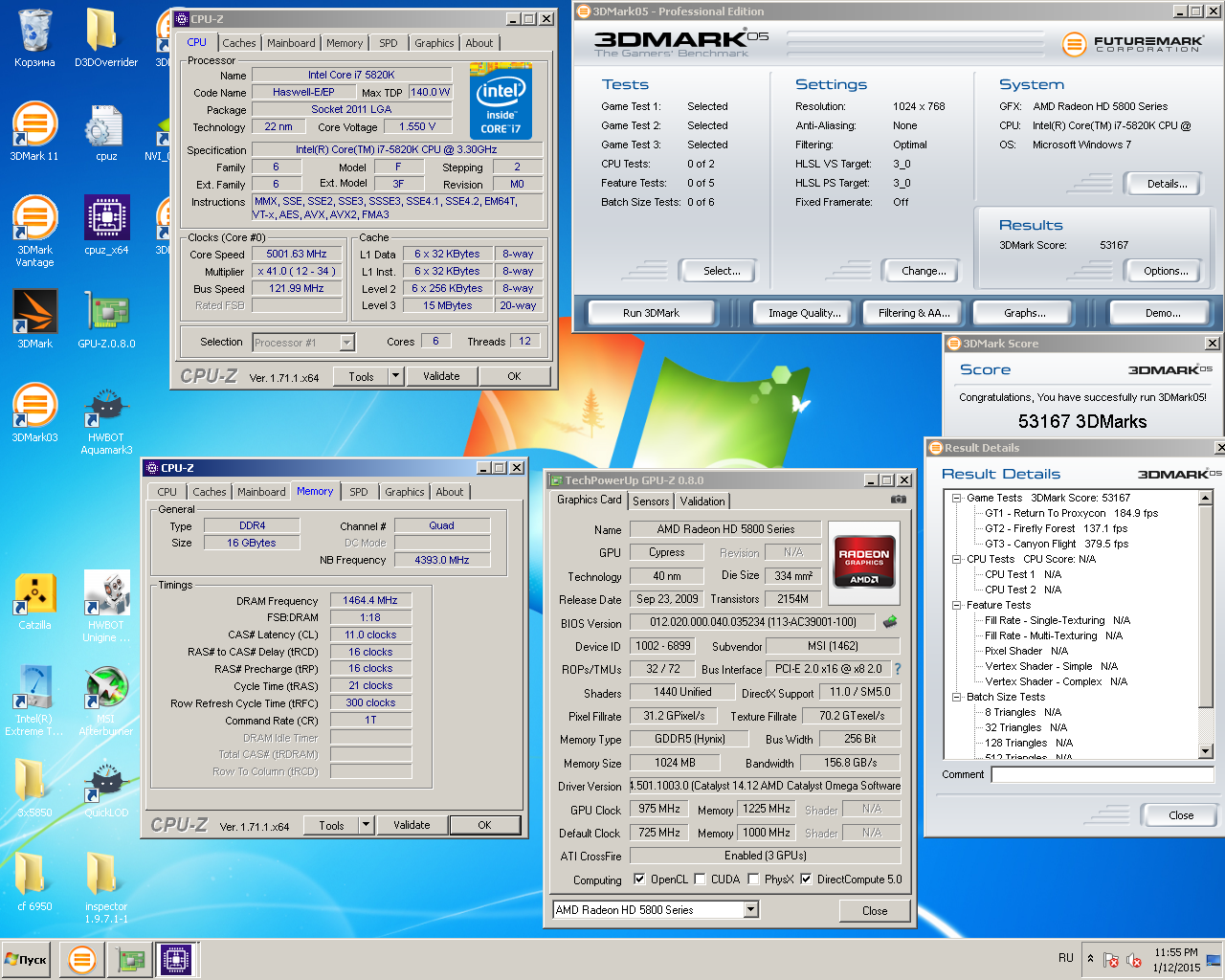This screenshot has height=980, width=1225.
Task: Launch the 3DMark 11 desktop shortcut
Action: (x=34, y=131)
